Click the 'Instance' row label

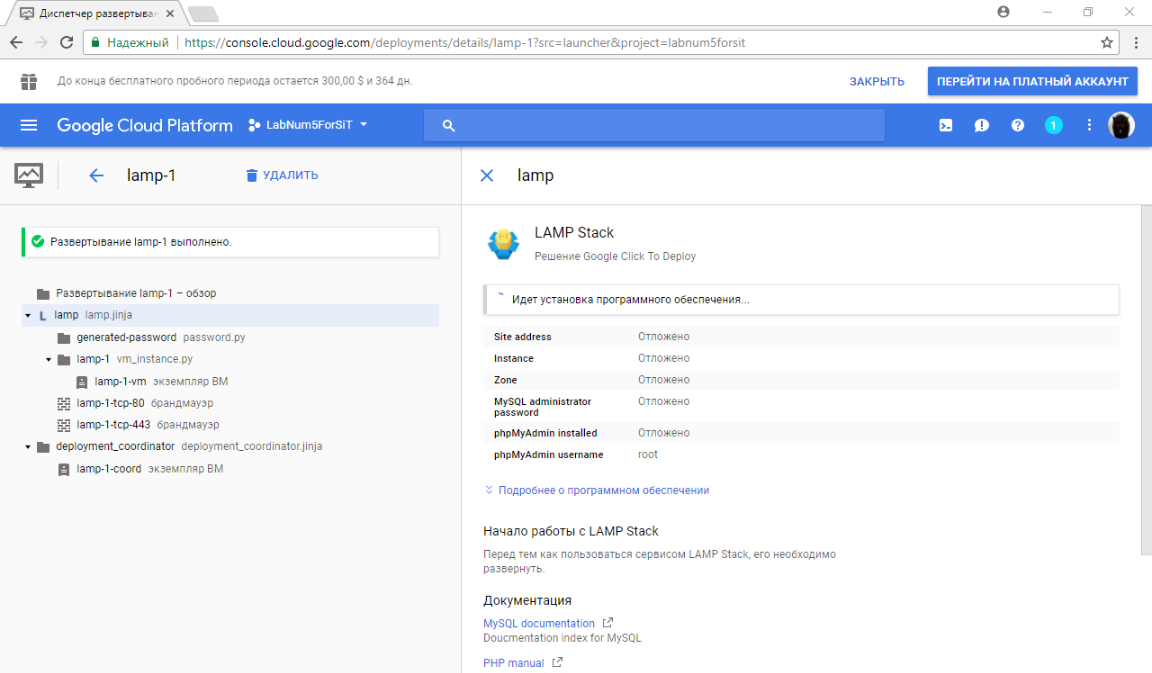tap(514, 359)
